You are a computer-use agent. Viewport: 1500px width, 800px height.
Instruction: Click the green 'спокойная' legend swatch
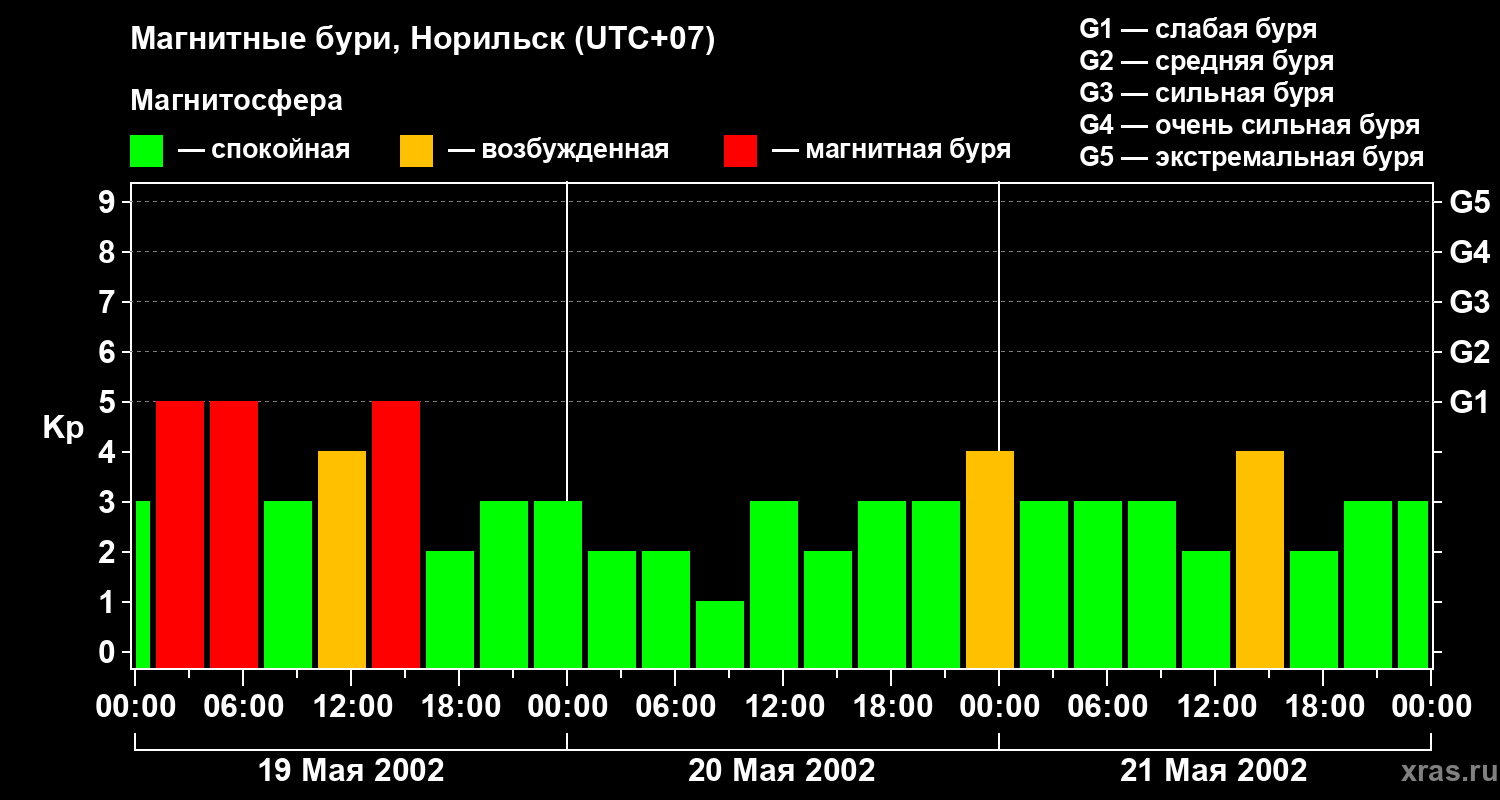click(x=147, y=151)
